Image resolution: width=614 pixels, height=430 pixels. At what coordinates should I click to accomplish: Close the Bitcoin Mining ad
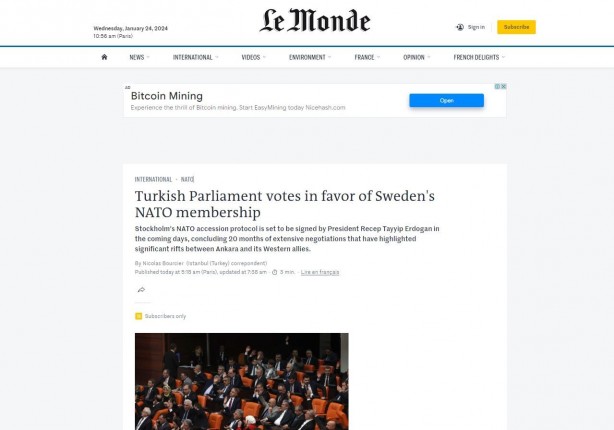503,87
